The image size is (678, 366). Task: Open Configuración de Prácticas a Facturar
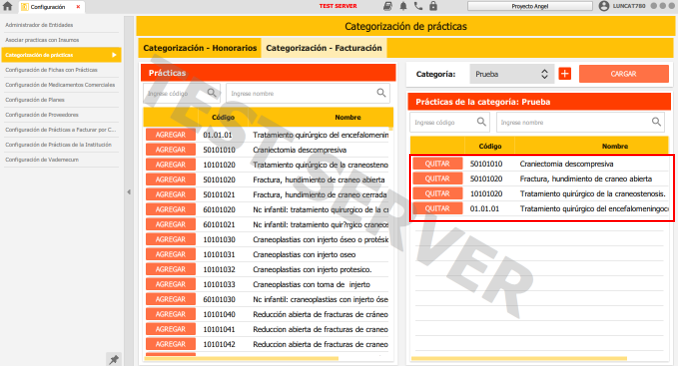(x=61, y=130)
